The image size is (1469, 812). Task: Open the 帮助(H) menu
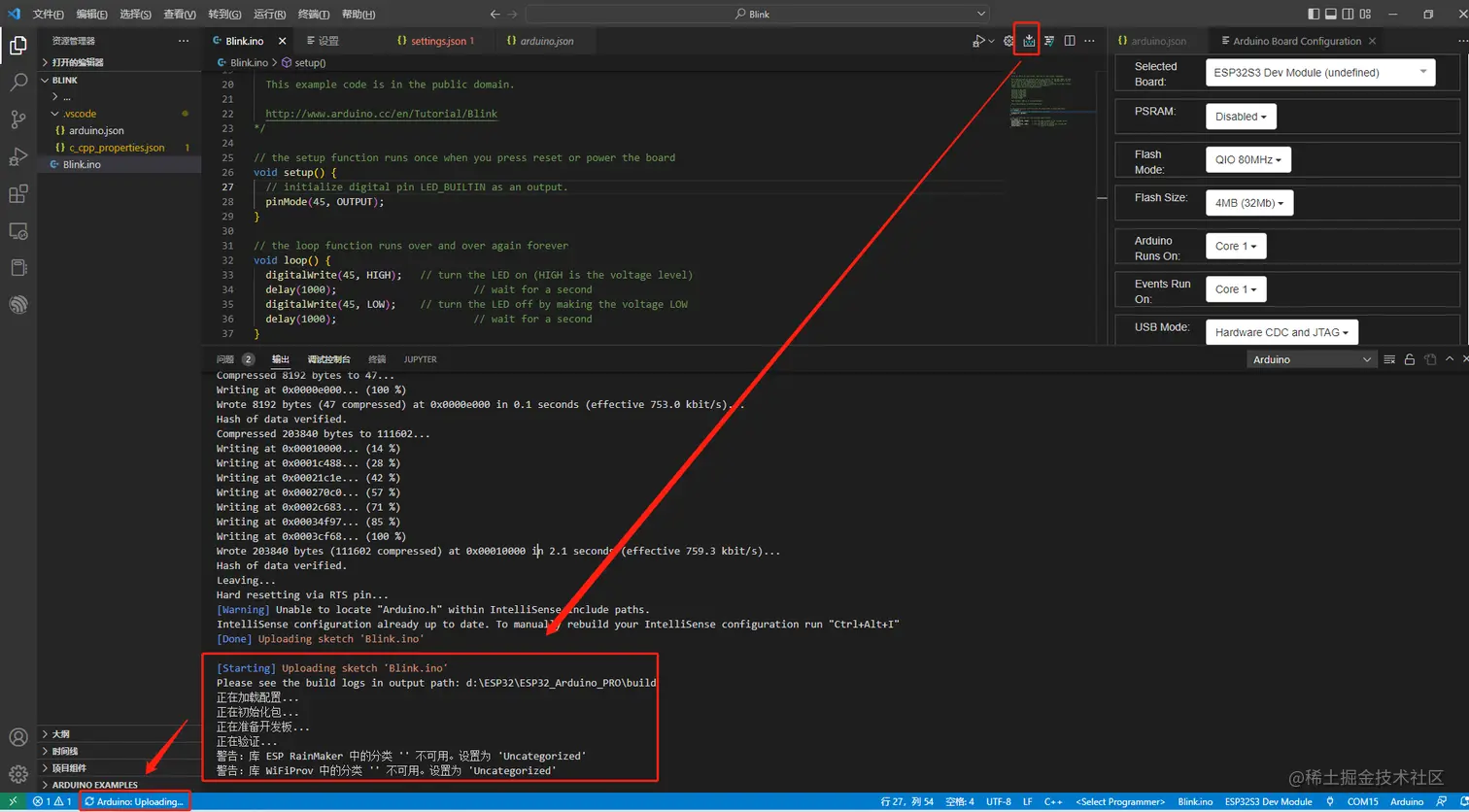pos(359,15)
